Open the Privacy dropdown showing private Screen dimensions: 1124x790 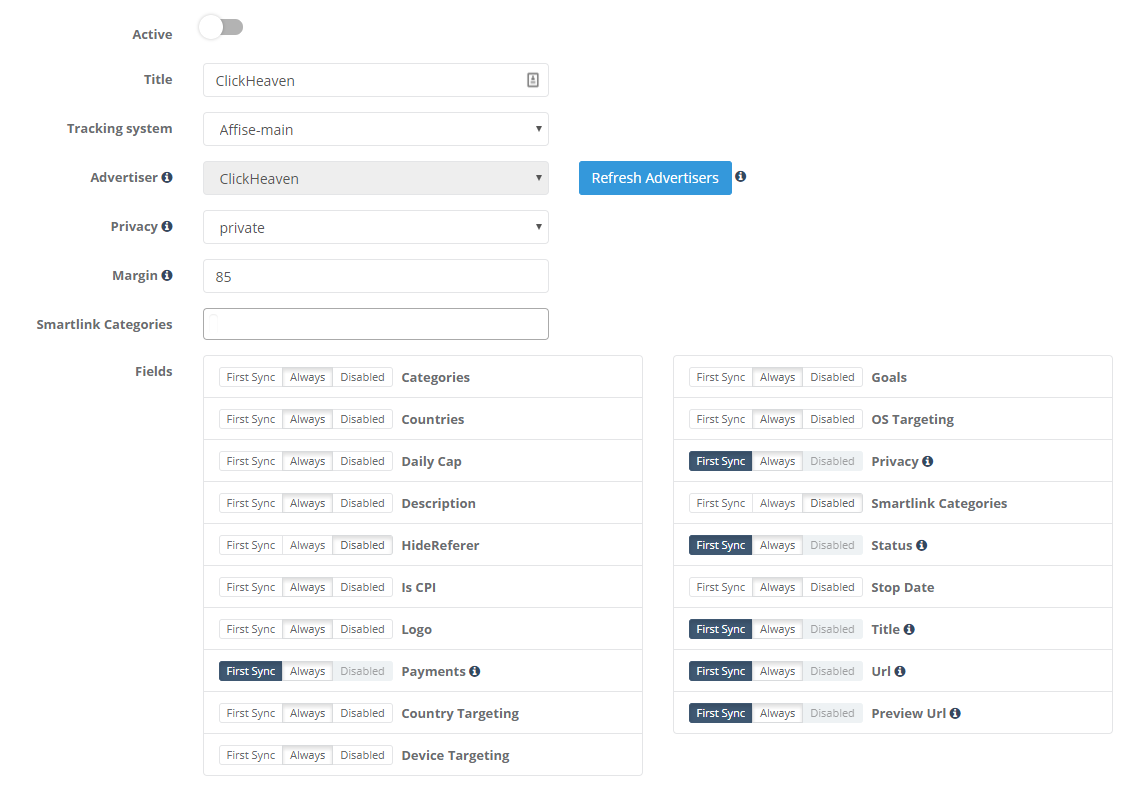click(x=376, y=227)
